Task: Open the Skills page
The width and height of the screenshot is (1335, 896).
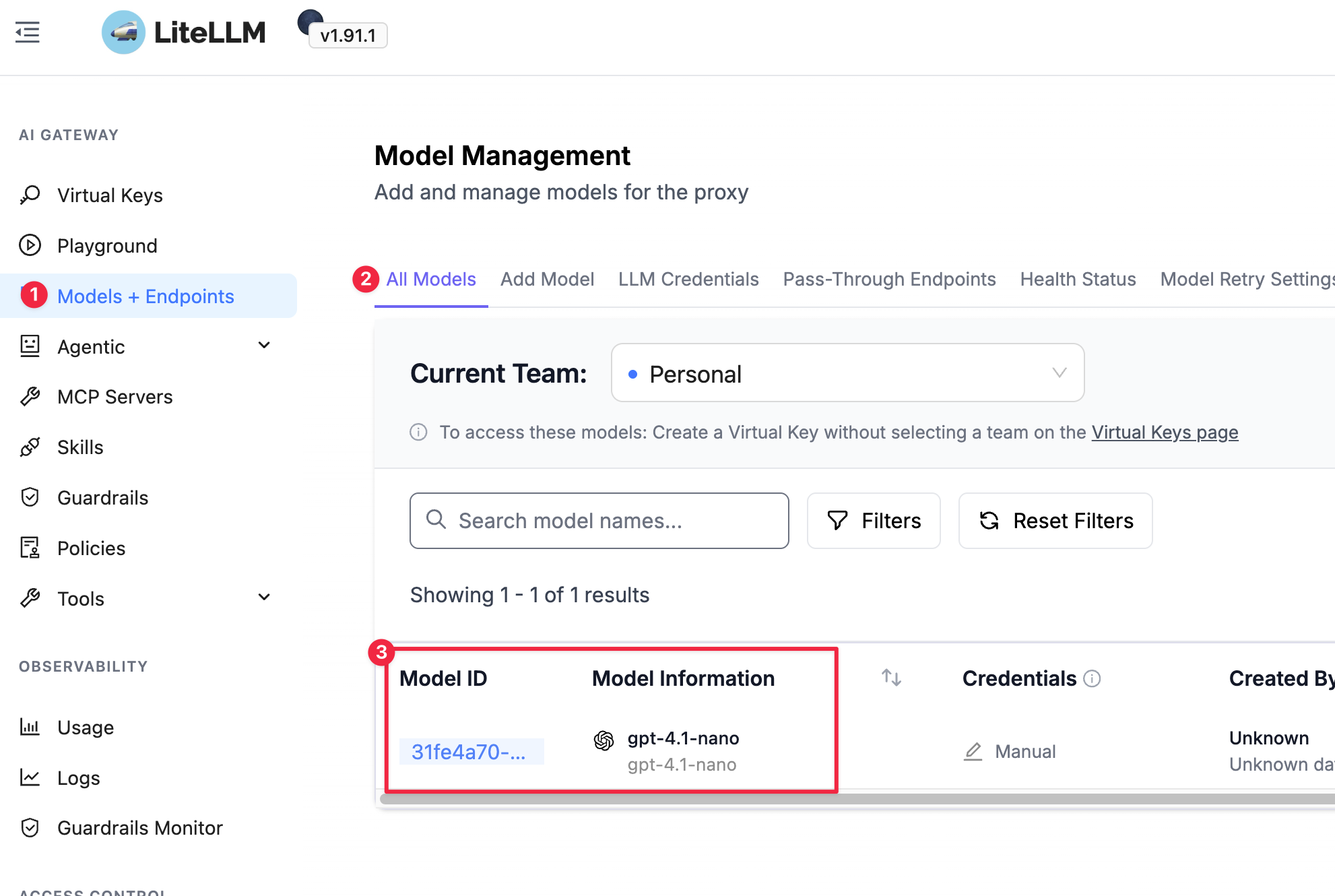Action: tap(80, 447)
